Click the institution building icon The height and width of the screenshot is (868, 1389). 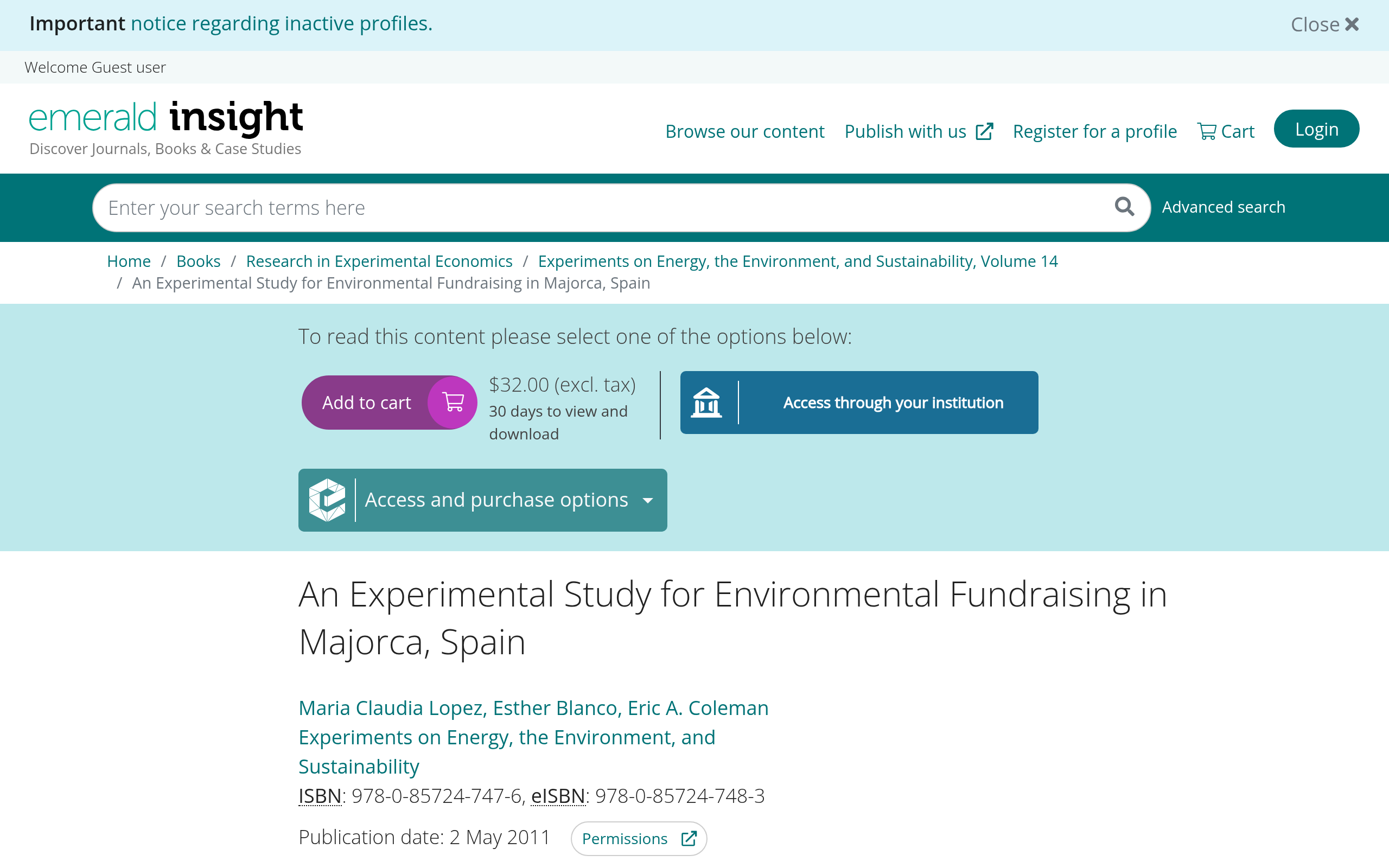706,402
